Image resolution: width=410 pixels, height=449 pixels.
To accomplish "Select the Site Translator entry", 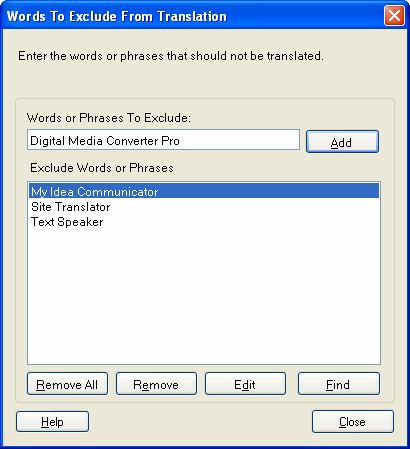I will tap(204, 207).
